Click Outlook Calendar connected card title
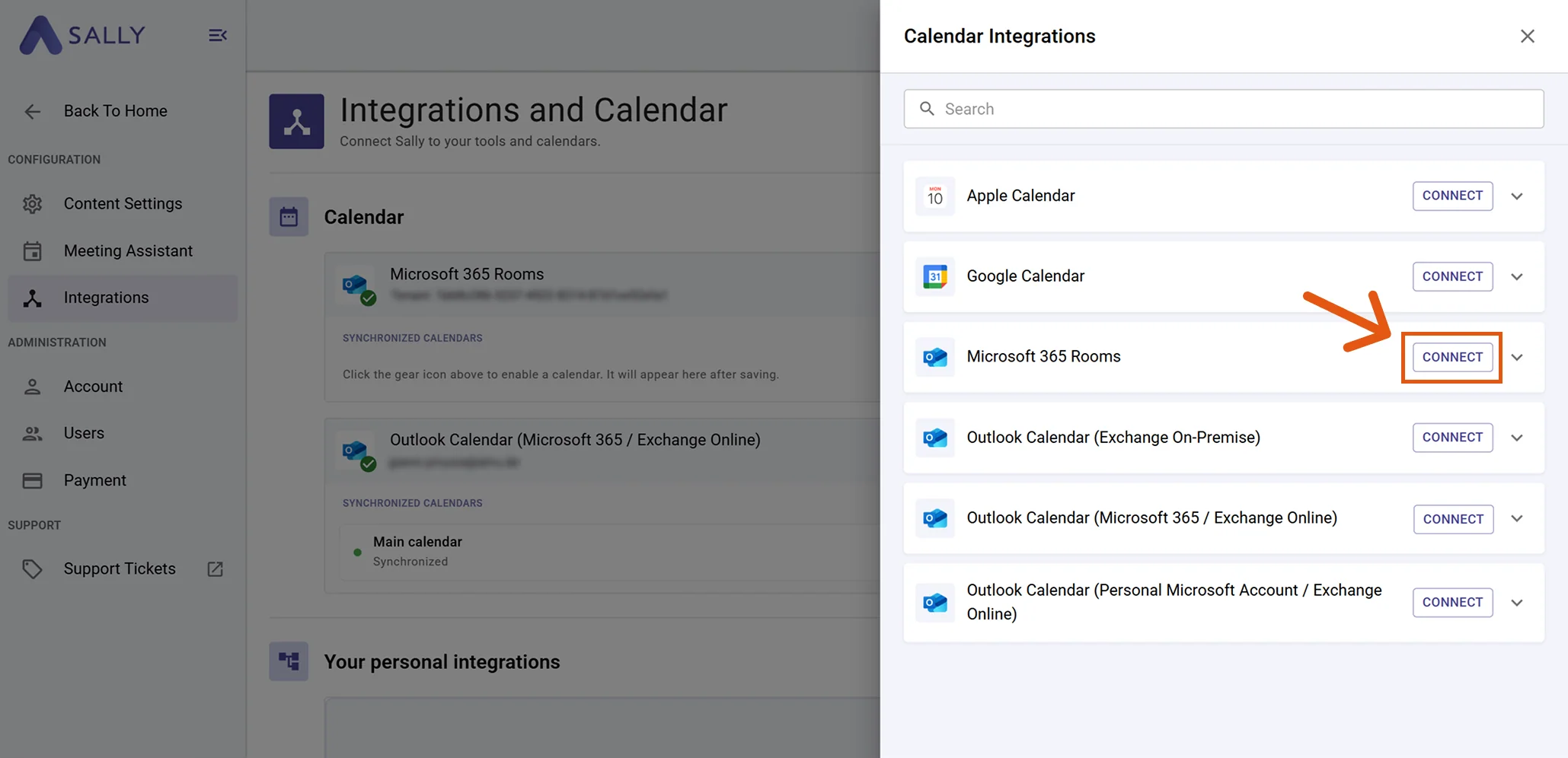The height and width of the screenshot is (758, 1568). (575, 440)
